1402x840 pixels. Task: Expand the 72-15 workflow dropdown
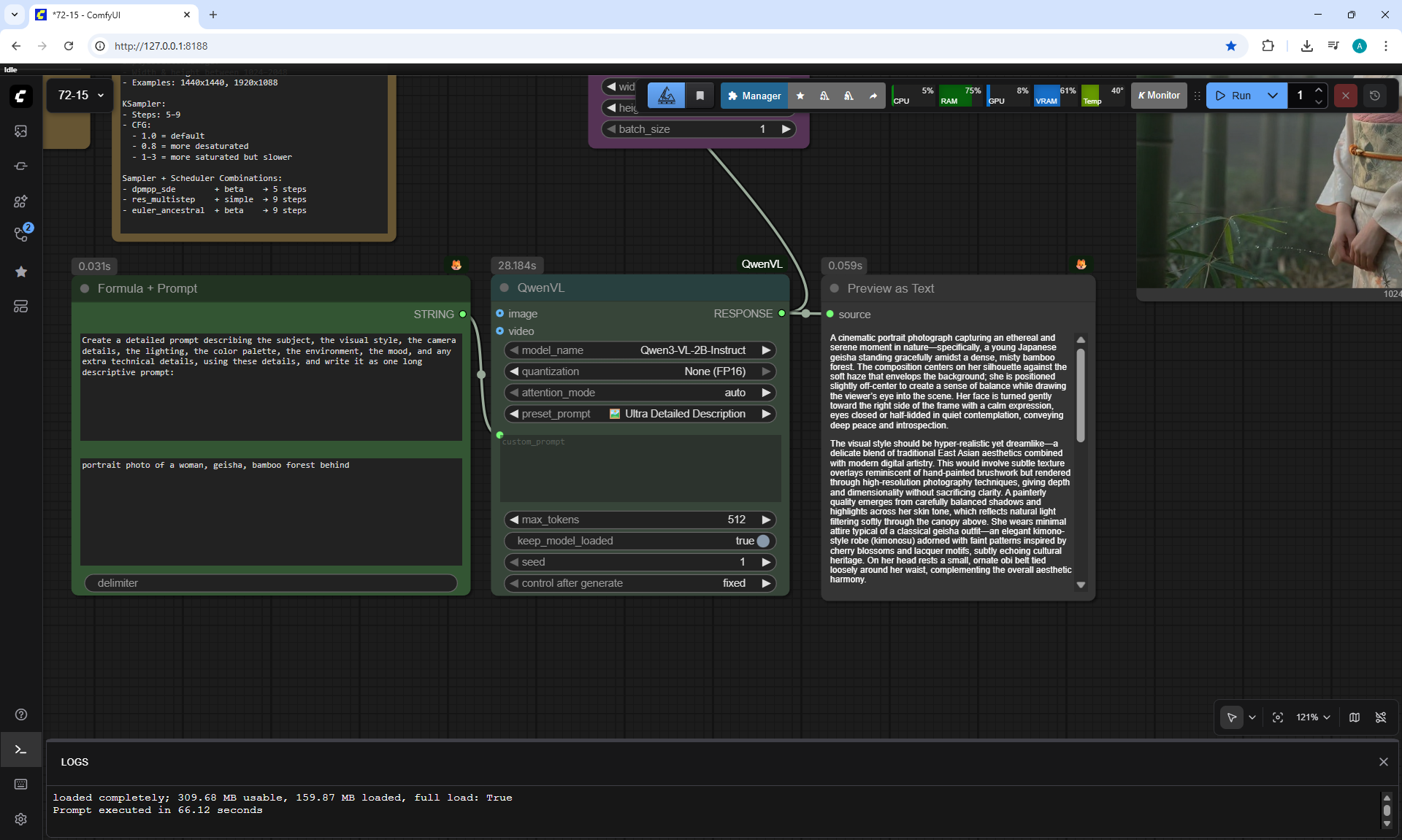[101, 96]
